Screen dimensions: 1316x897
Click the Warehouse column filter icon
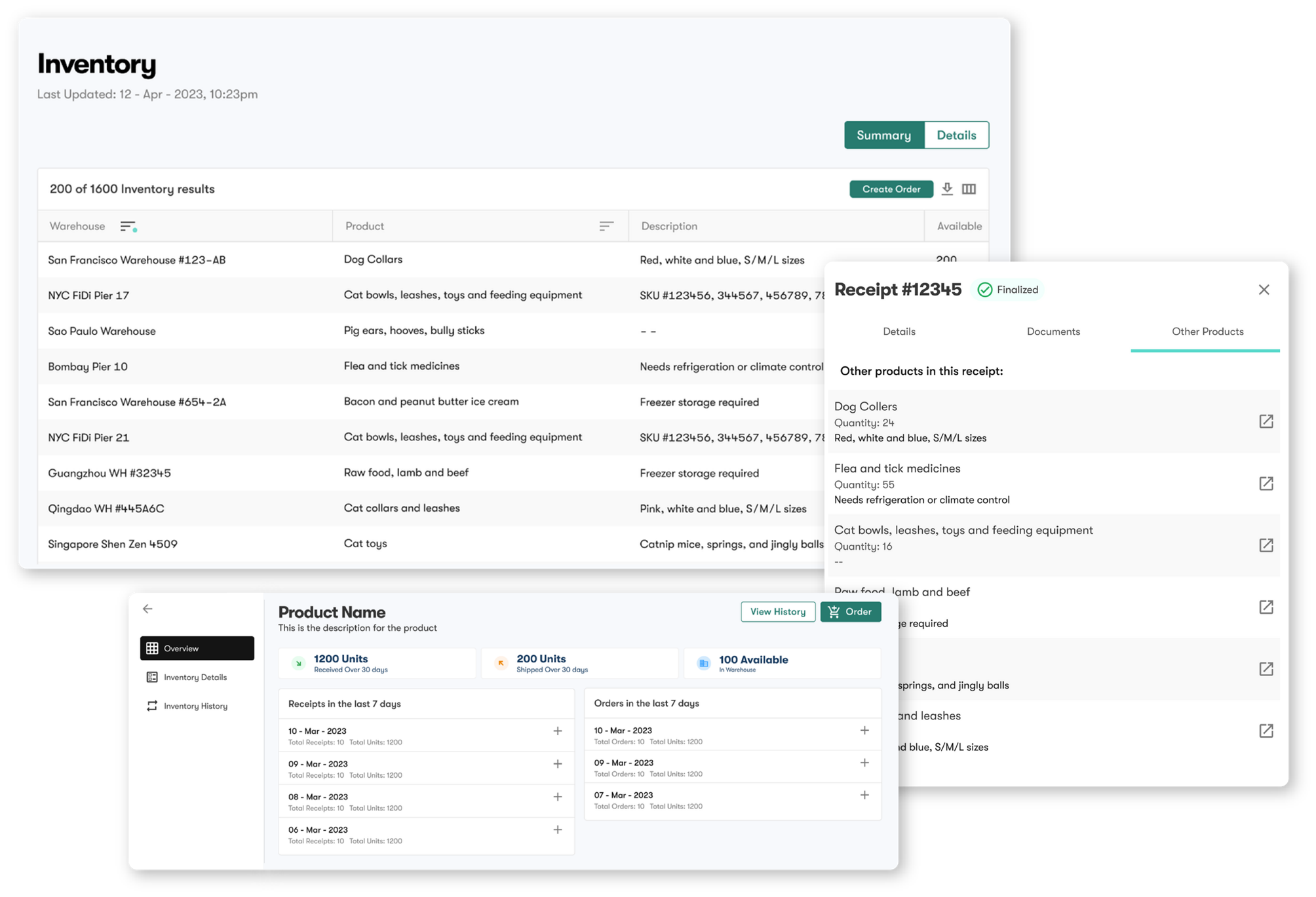coord(128,227)
